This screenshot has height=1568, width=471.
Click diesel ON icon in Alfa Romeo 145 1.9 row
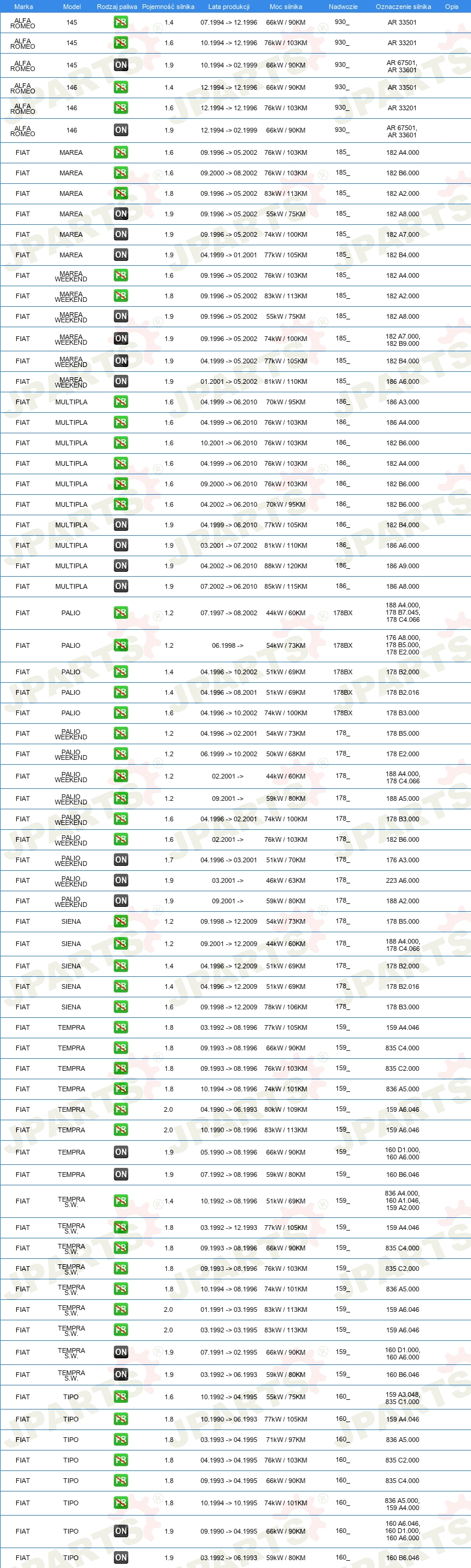click(120, 65)
